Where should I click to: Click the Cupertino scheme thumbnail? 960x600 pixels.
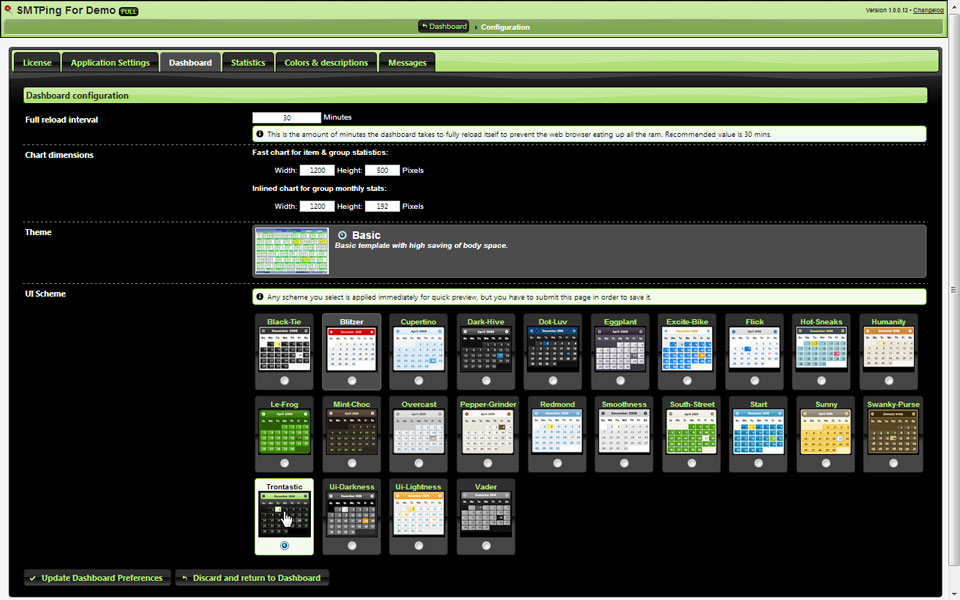pyautogui.click(x=418, y=350)
